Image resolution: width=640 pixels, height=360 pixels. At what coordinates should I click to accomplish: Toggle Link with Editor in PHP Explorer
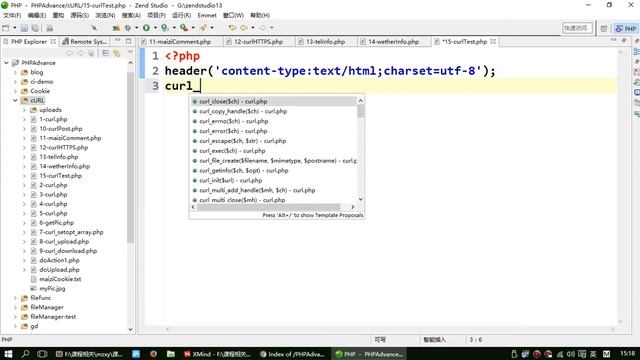[117, 53]
